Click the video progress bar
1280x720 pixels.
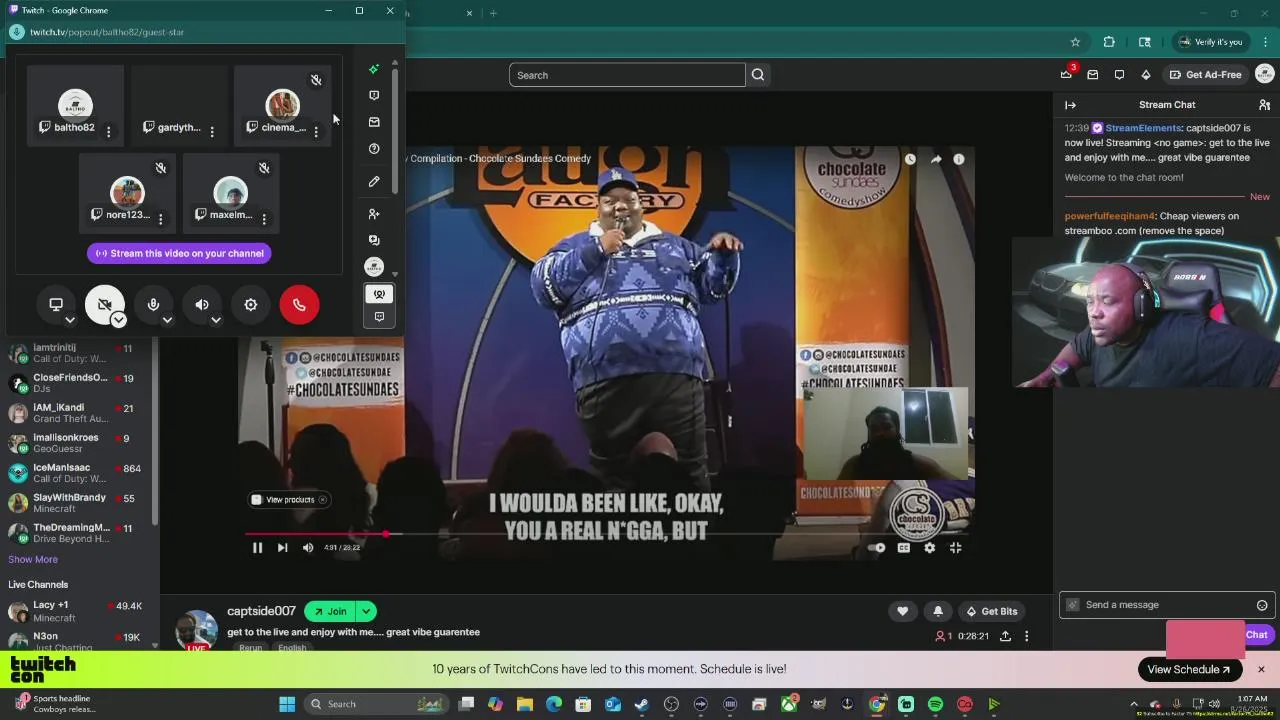tap(607, 534)
